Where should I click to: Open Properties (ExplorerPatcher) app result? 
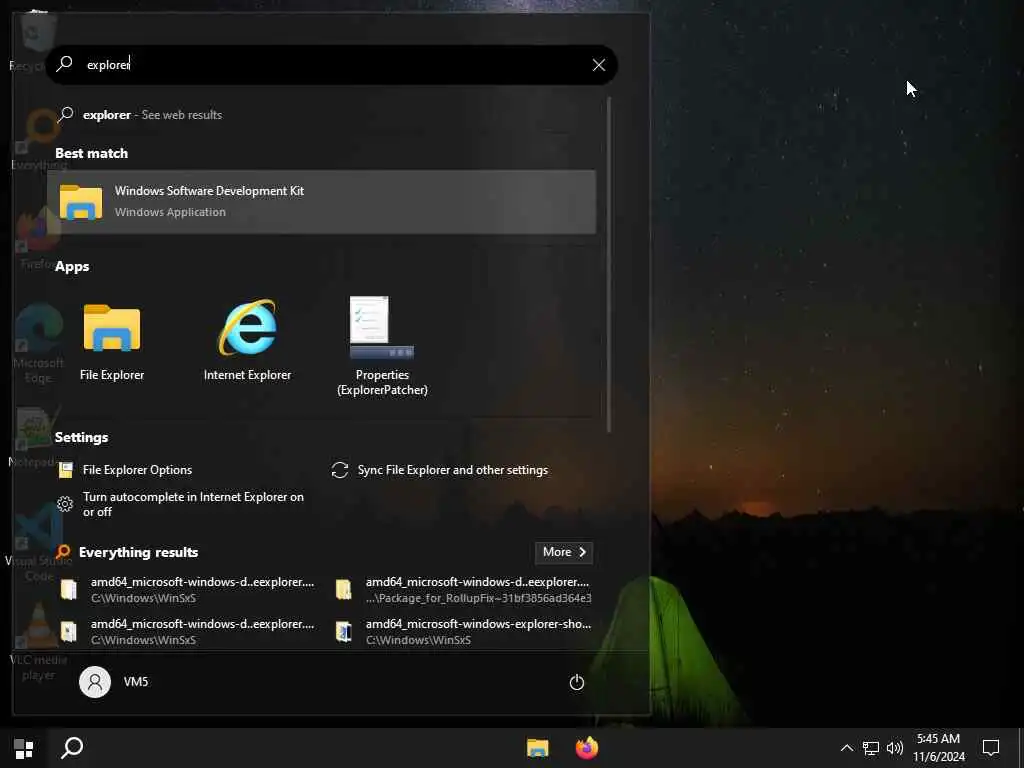coord(382,347)
